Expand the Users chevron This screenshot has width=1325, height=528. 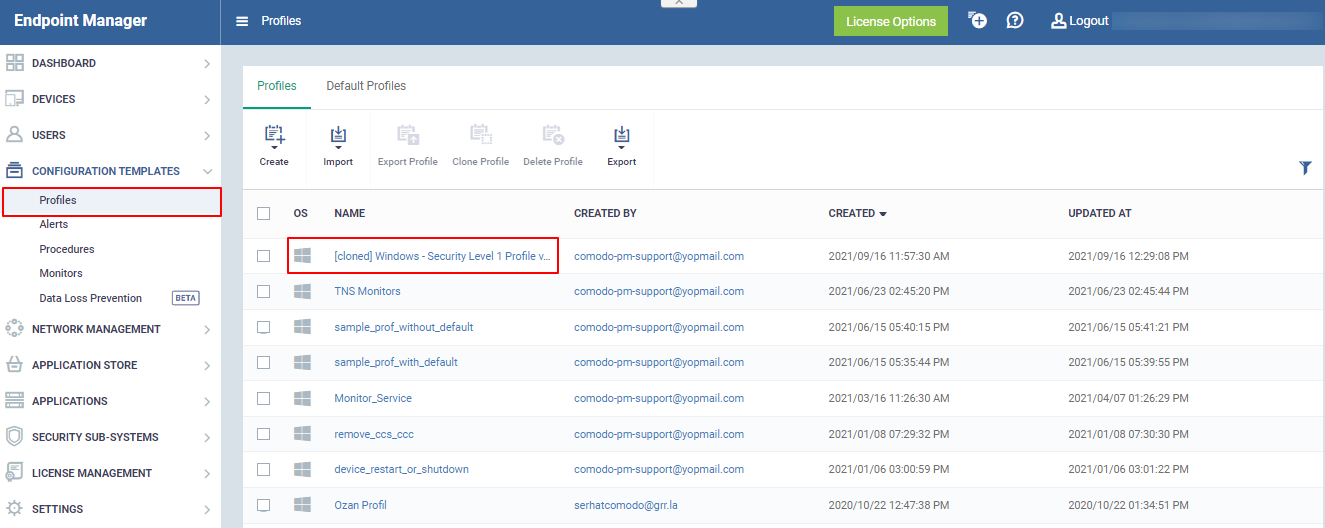207,135
